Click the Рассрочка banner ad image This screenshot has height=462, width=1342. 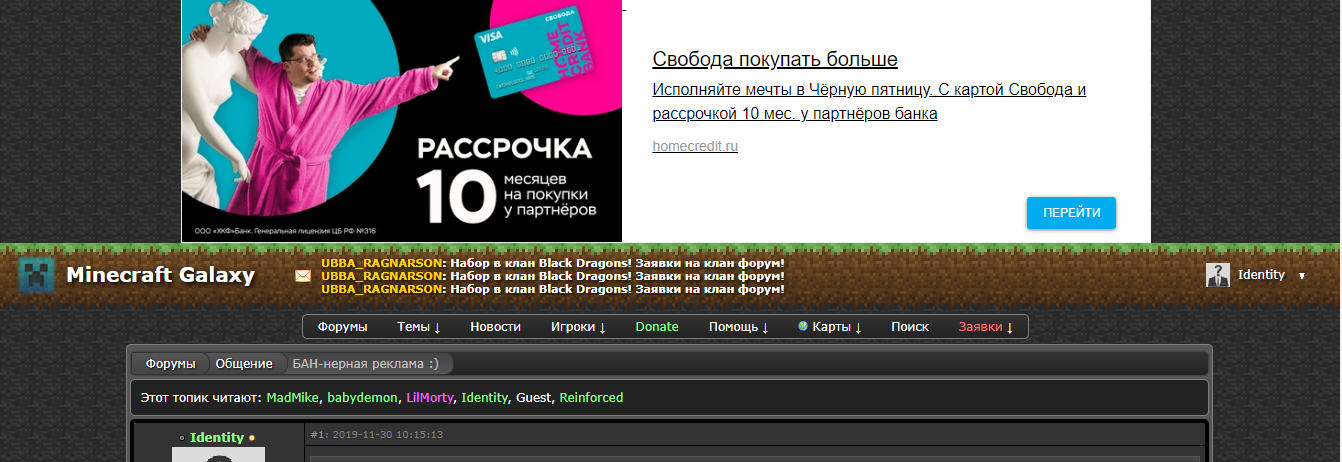401,121
